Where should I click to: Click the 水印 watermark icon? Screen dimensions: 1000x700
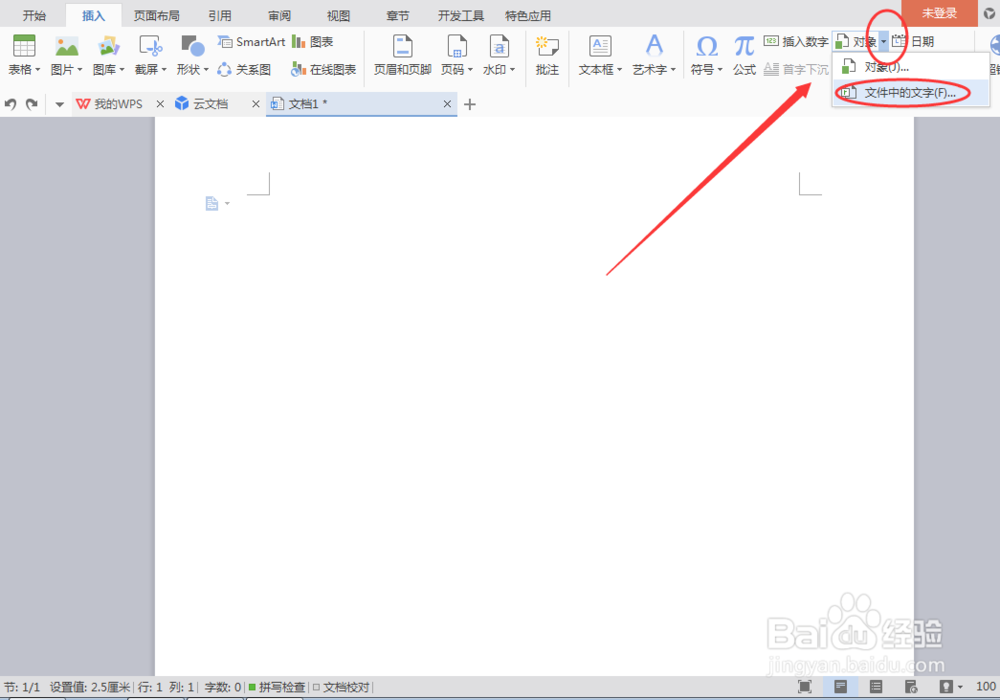pyautogui.click(x=499, y=47)
